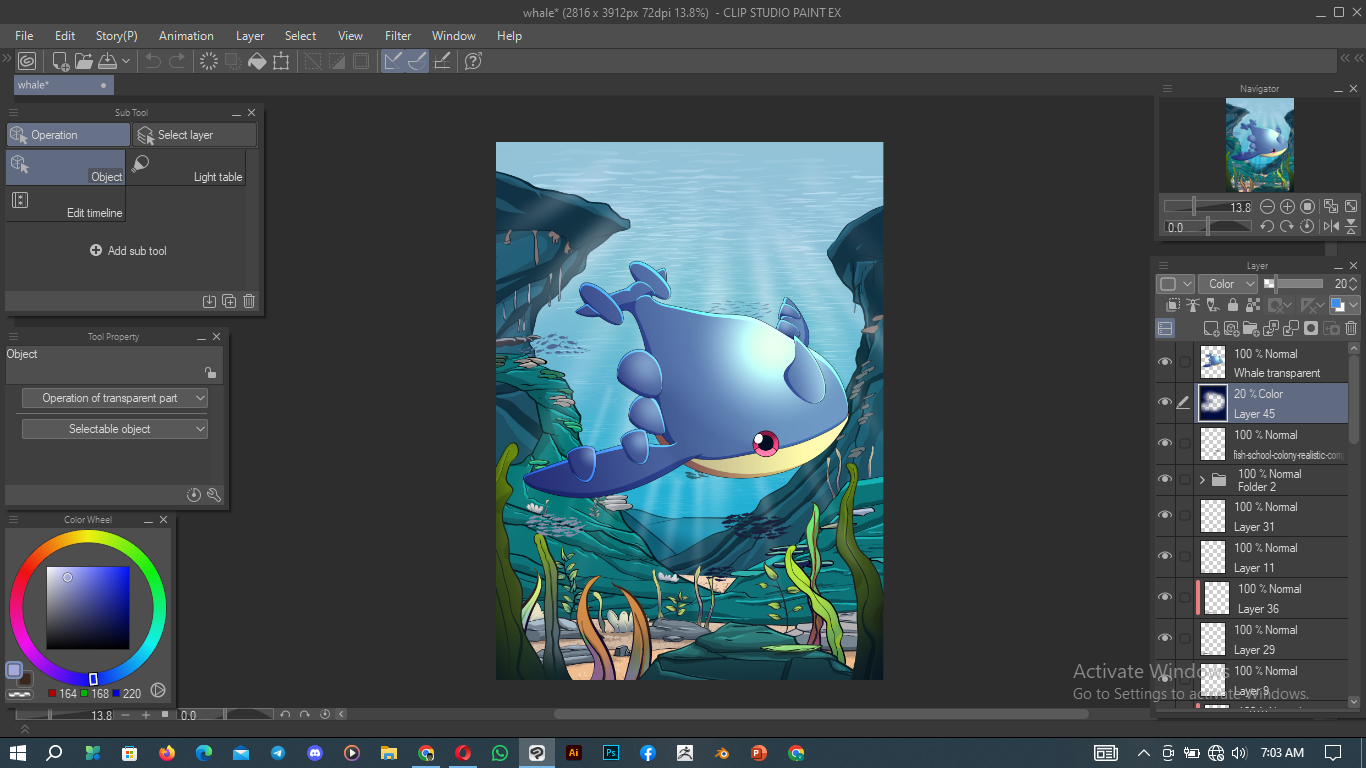Click the Clip Studio launcher icon
Image resolution: width=1366 pixels, height=768 pixels.
(27, 61)
